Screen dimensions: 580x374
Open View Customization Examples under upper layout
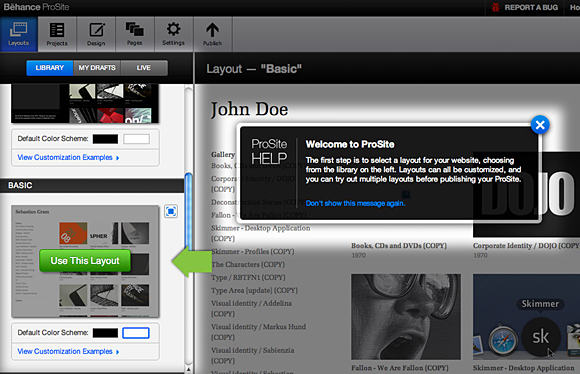click(68, 158)
